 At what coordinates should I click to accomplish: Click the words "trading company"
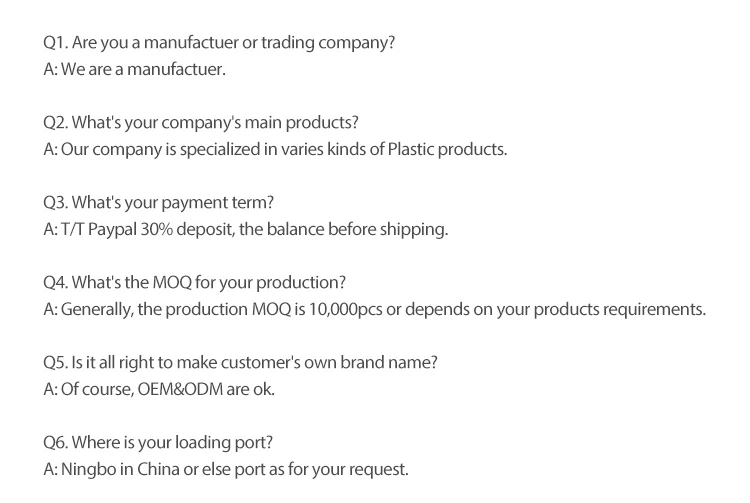pos(329,43)
